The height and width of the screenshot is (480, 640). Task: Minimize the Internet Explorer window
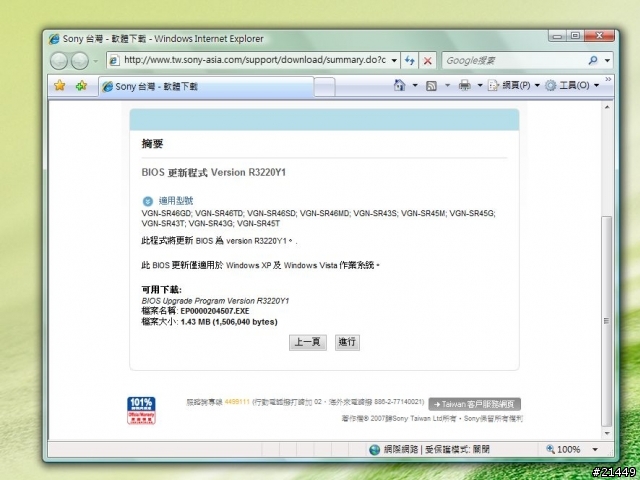pos(557,36)
